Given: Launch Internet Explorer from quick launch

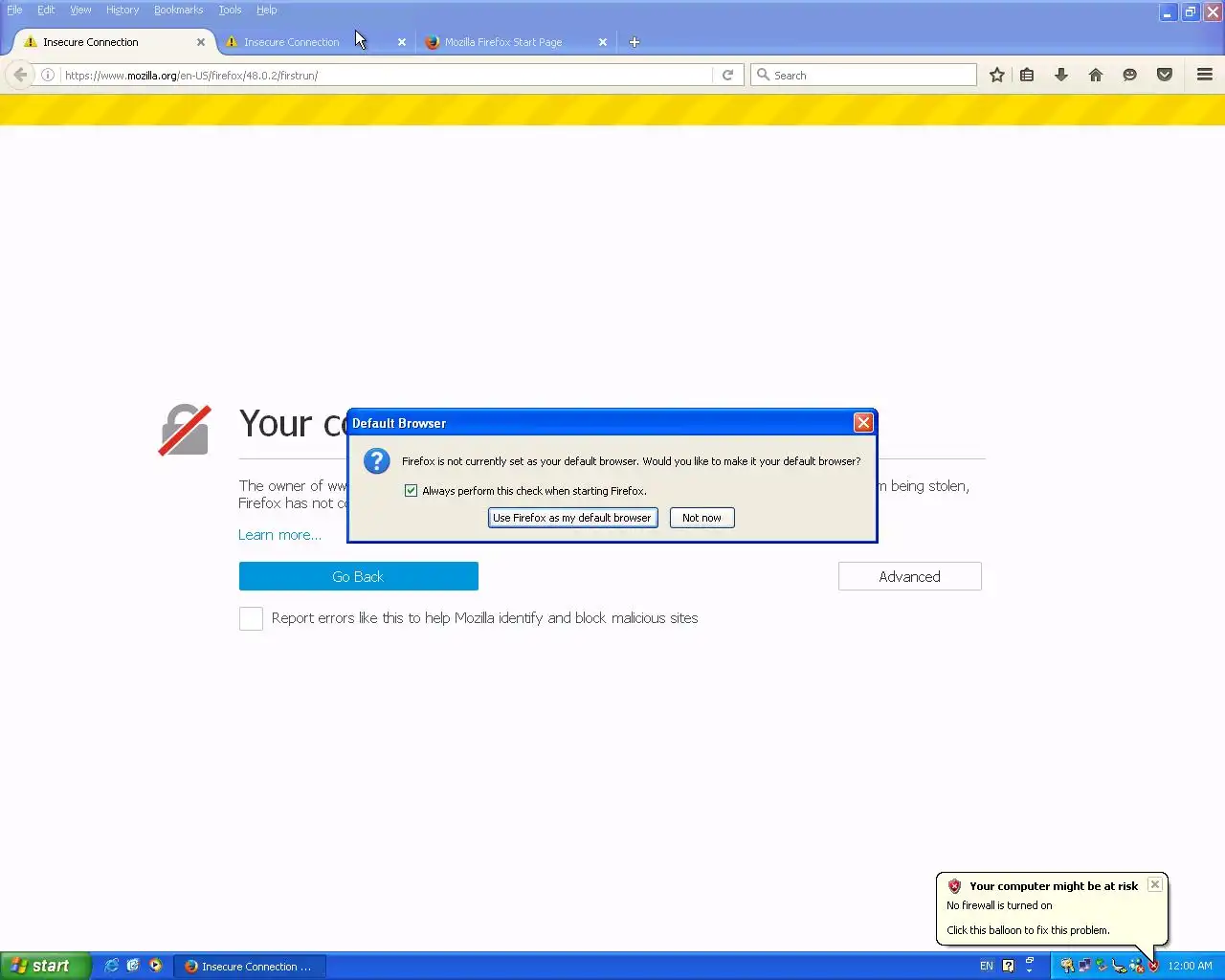Looking at the screenshot, I should [x=111, y=966].
